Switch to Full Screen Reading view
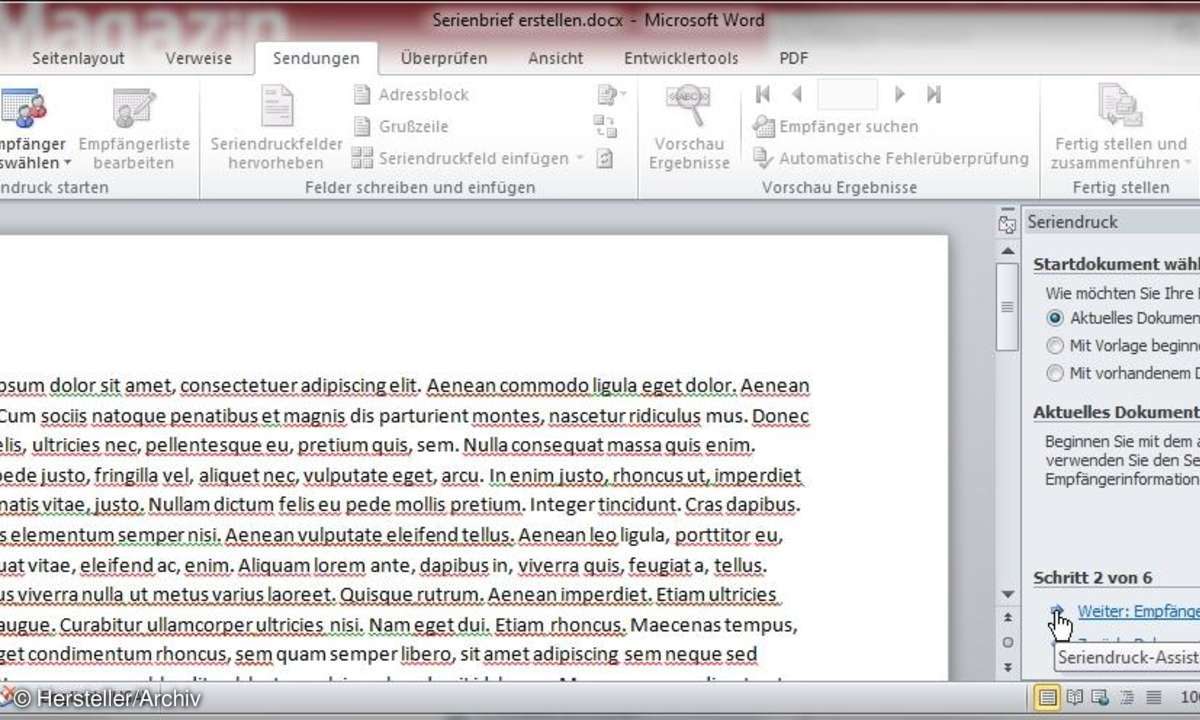Screen dimensions: 1200x720 point(1076,696)
